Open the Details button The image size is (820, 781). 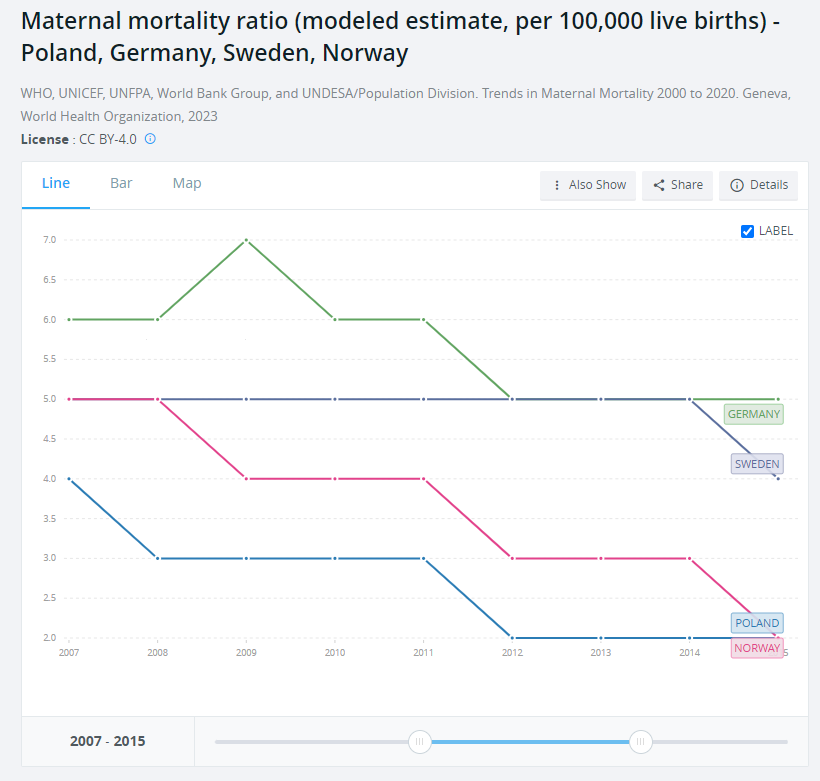click(x=759, y=185)
